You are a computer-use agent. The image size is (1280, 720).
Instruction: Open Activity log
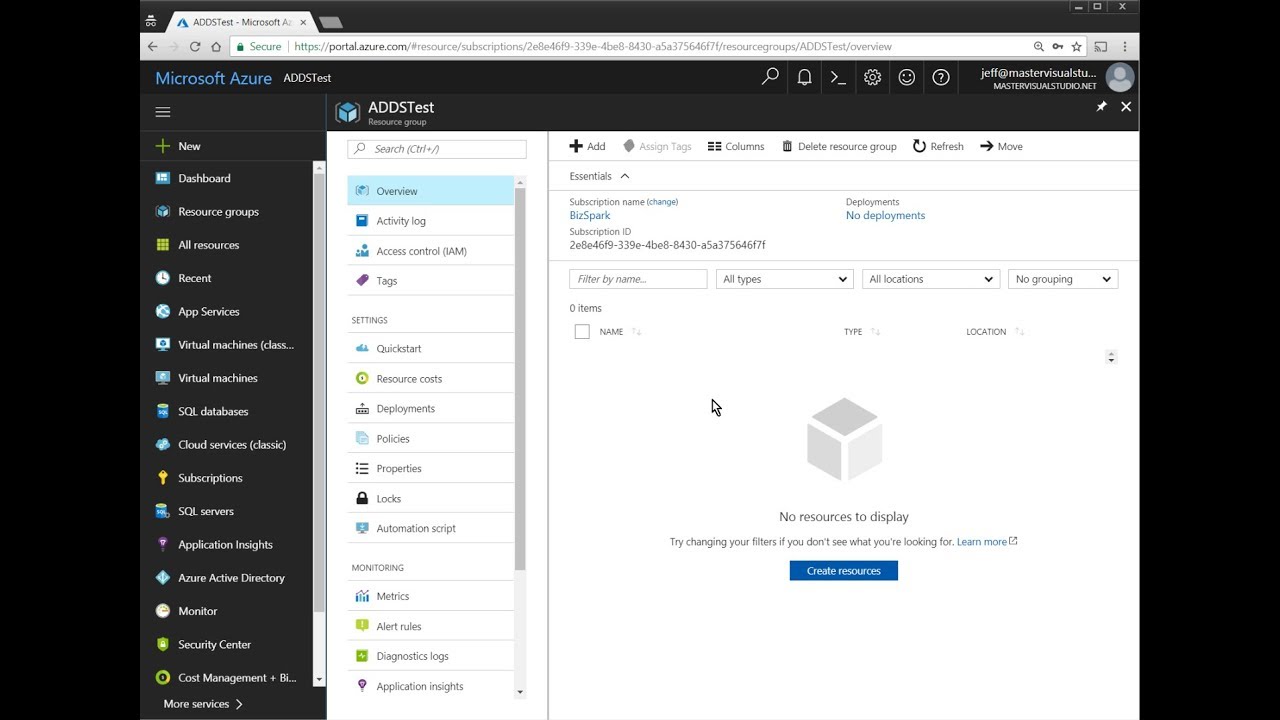[430, 221]
